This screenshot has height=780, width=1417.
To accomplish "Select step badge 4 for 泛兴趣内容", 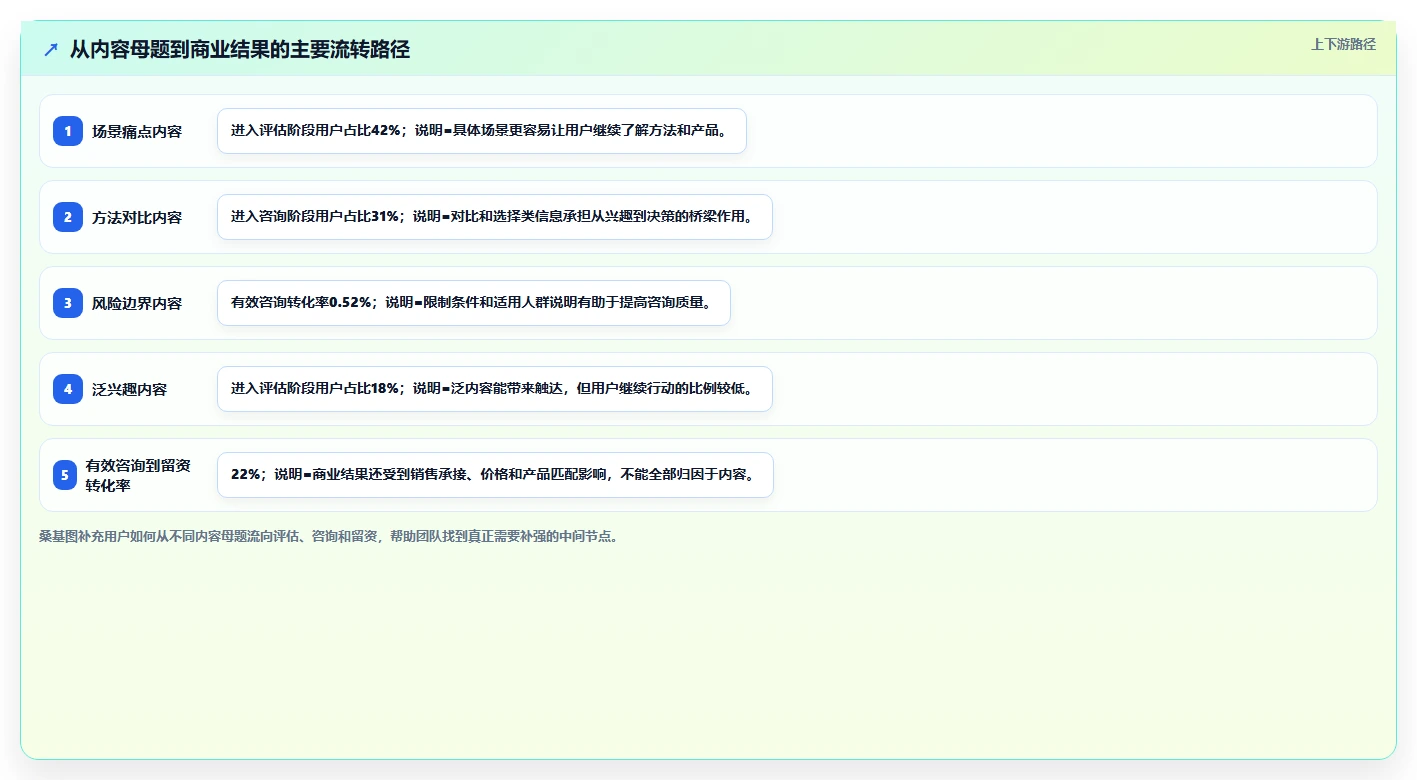I will (x=68, y=389).
